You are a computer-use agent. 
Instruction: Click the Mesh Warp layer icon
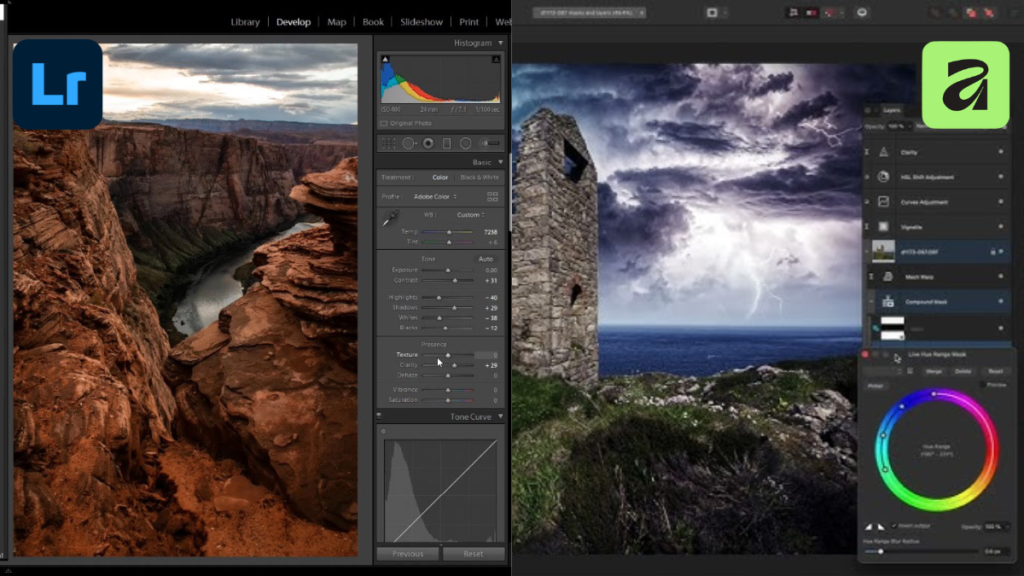click(x=886, y=276)
